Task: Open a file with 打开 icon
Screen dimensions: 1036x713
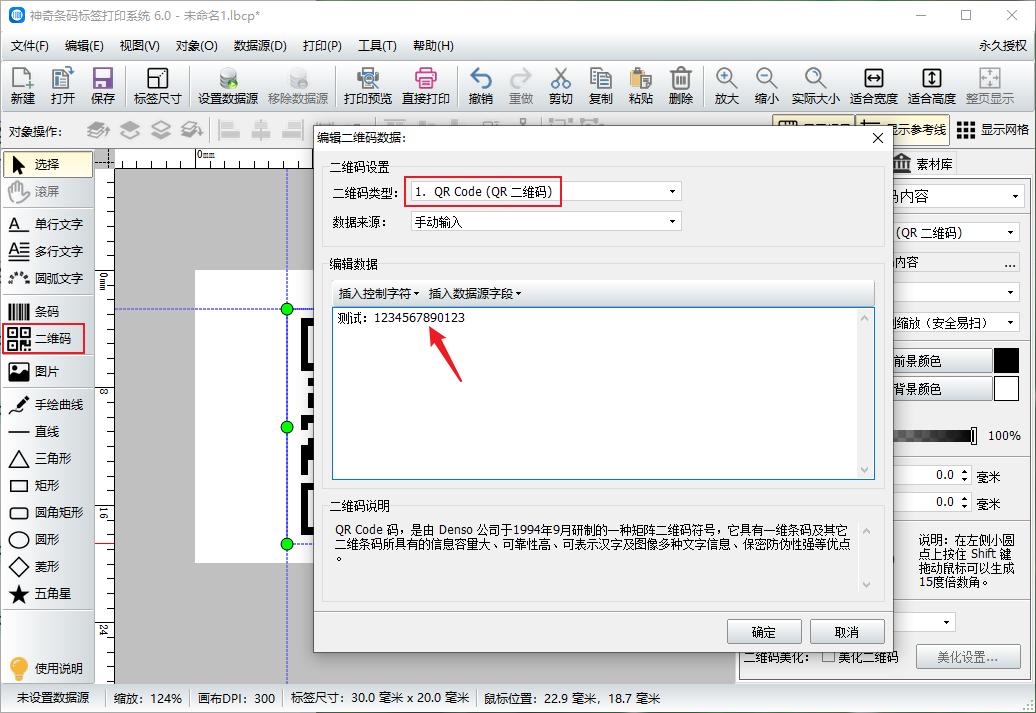Action: click(x=63, y=86)
